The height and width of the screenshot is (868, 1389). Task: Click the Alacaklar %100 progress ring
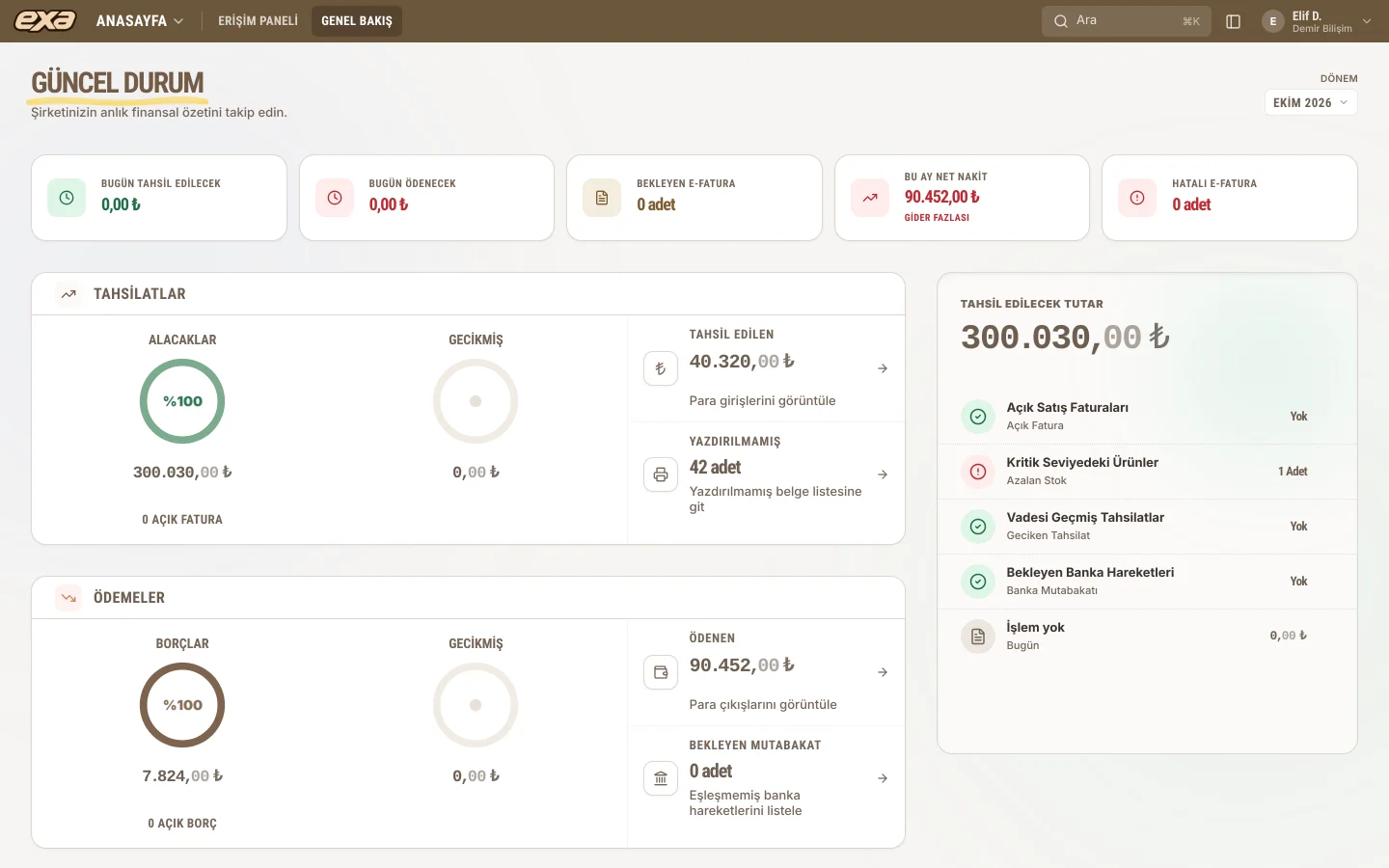click(182, 401)
